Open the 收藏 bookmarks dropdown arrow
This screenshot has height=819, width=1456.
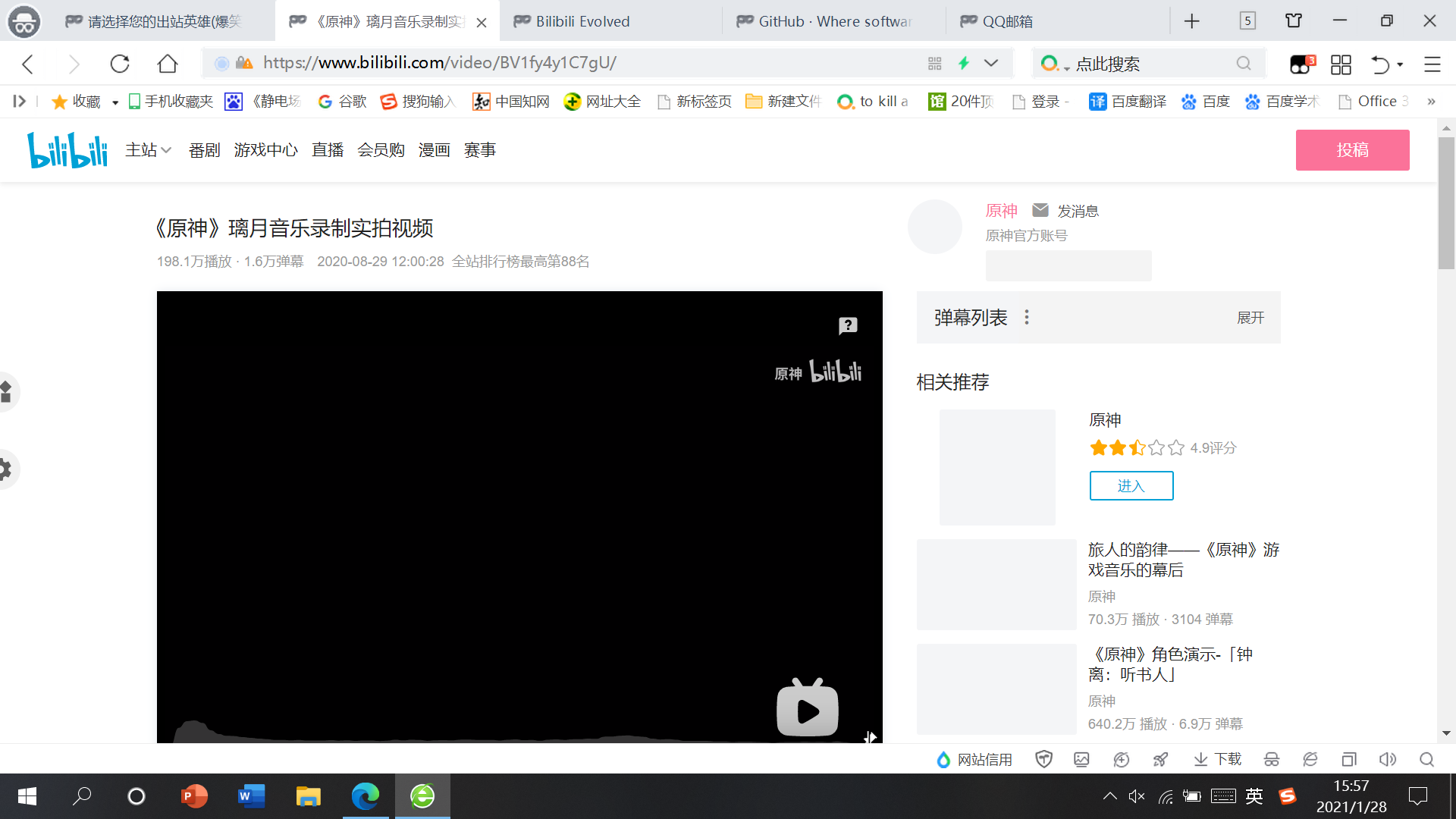[x=115, y=101]
